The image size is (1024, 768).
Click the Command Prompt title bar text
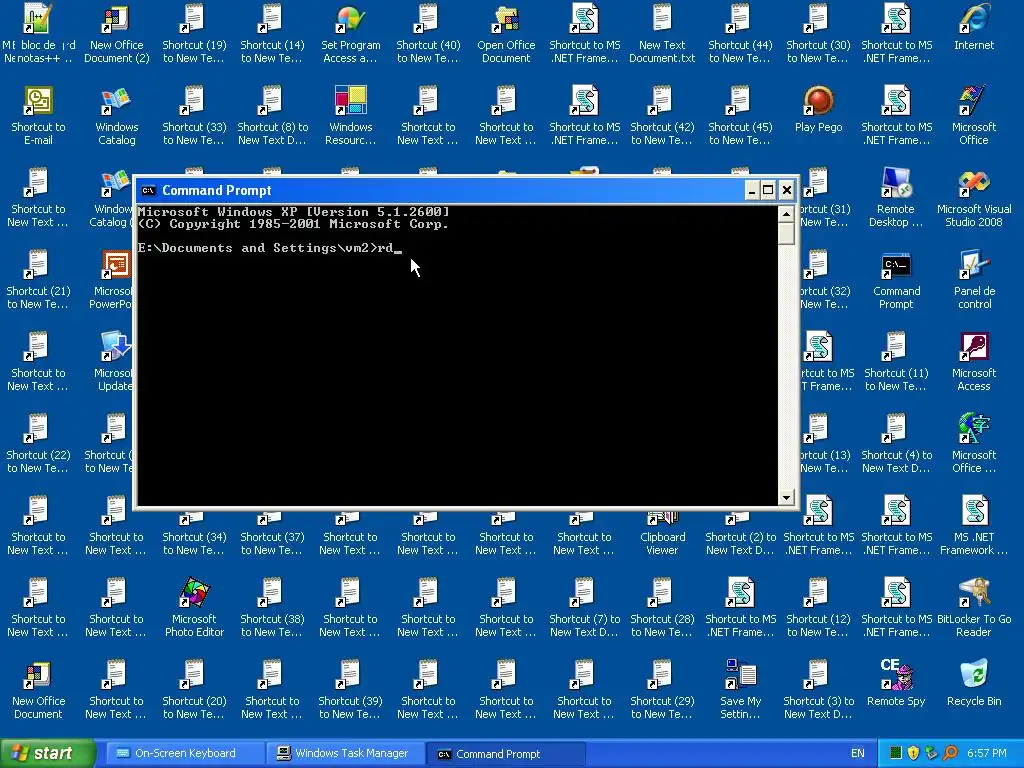pyautogui.click(x=216, y=191)
